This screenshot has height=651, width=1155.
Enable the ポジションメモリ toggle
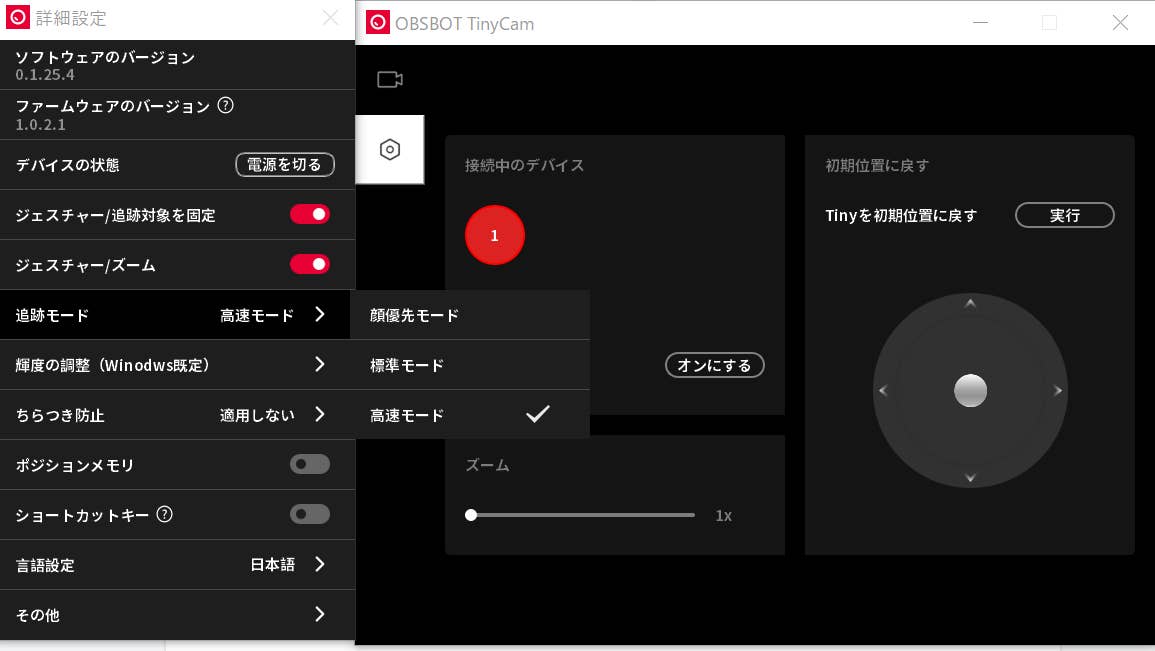click(x=309, y=464)
